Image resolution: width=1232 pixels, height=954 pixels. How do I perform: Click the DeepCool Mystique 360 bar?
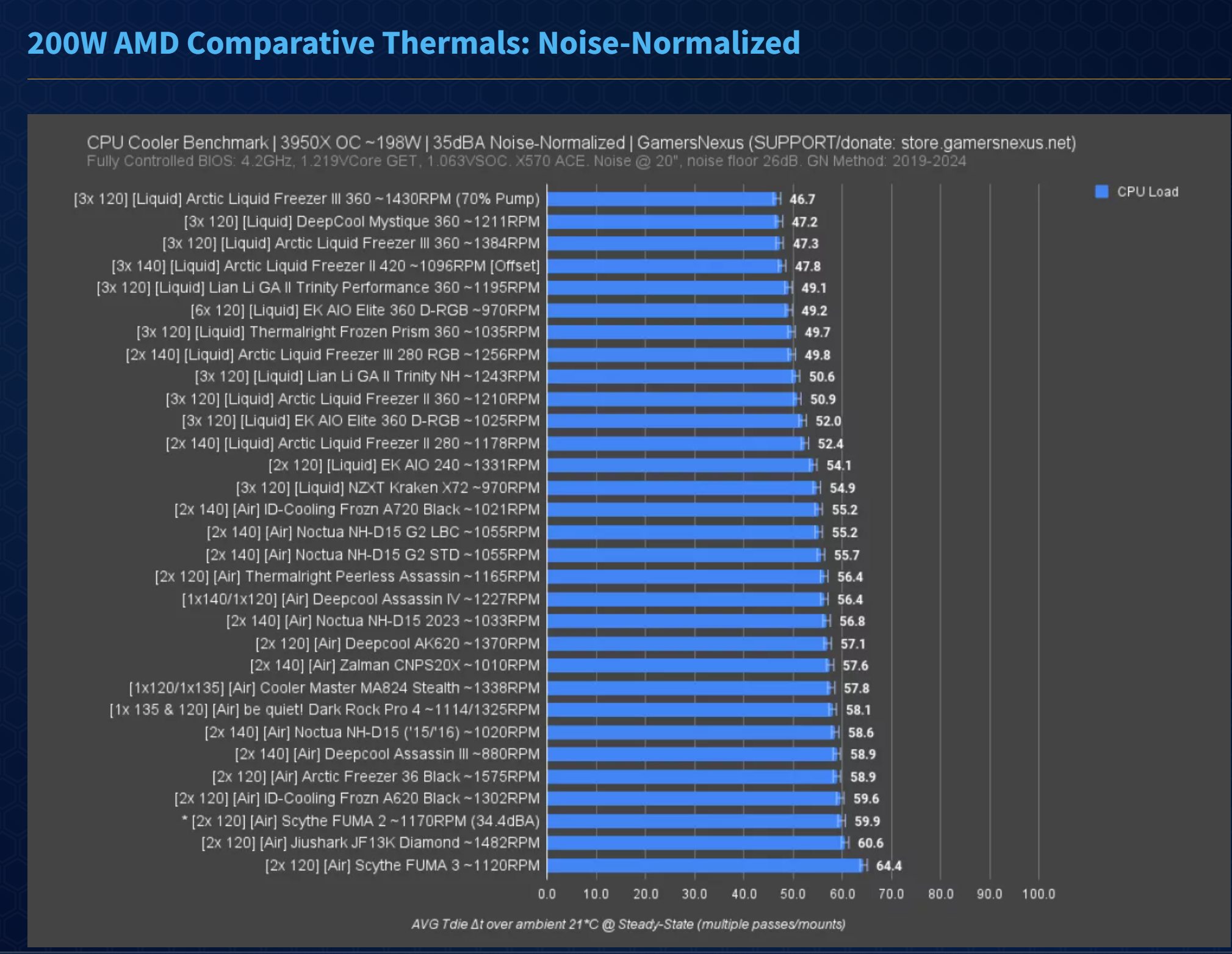pos(662,222)
